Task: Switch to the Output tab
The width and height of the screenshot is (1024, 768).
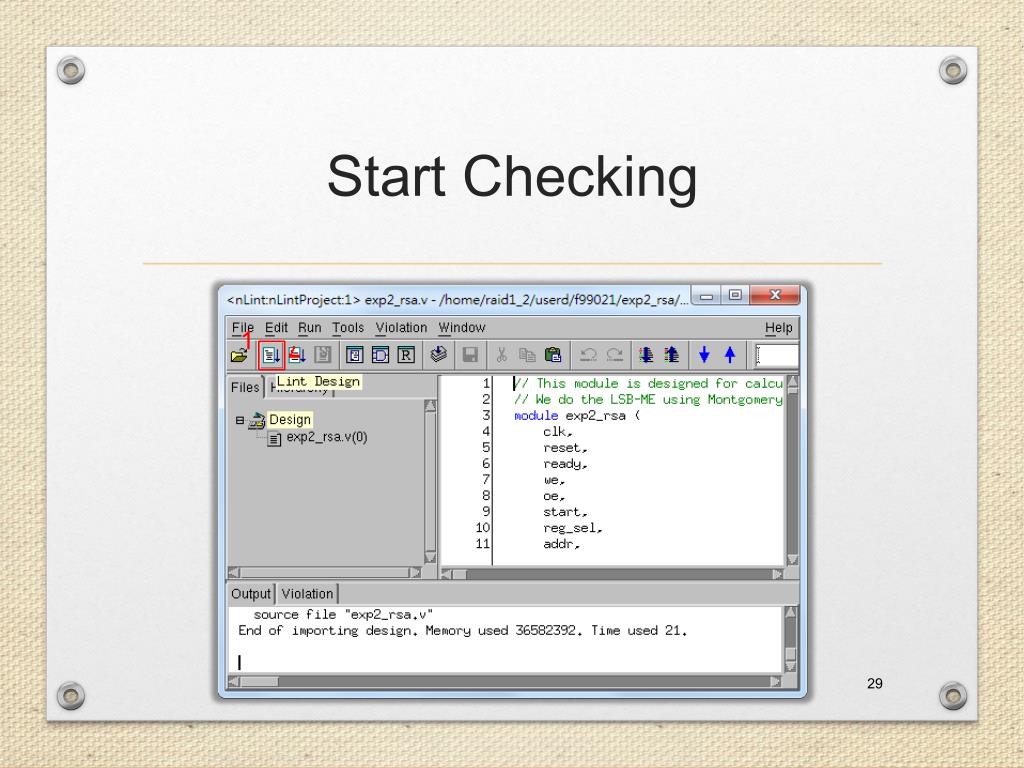Action: pos(251,594)
